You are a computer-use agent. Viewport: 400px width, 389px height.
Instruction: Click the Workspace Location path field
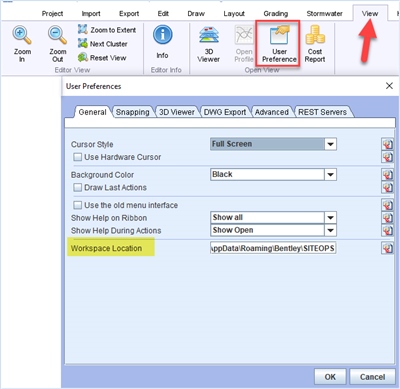coord(273,248)
